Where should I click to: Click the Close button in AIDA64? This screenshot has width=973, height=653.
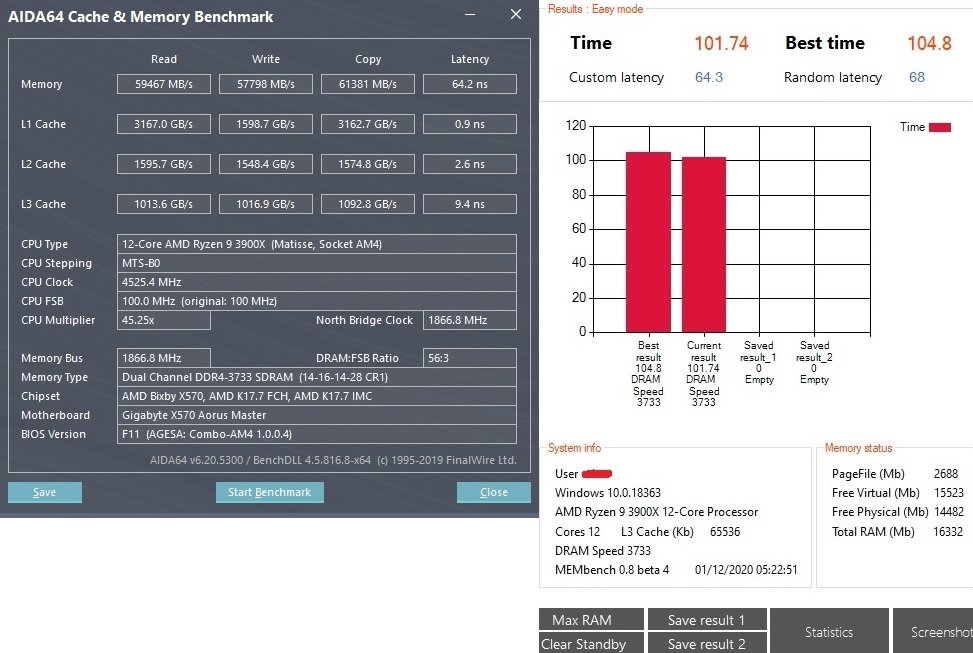(493, 492)
